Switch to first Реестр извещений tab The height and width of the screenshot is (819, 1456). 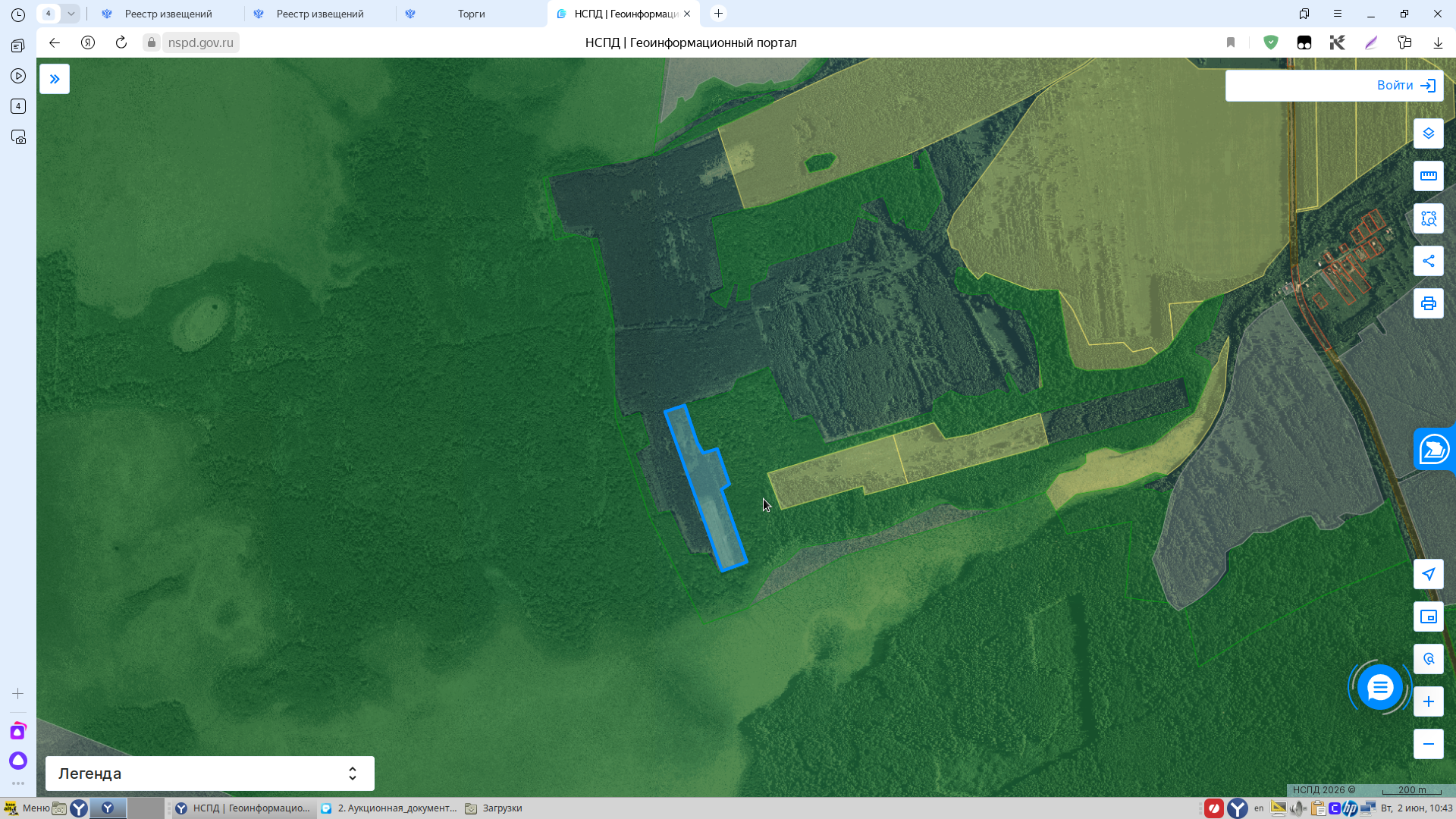pyautogui.click(x=168, y=14)
